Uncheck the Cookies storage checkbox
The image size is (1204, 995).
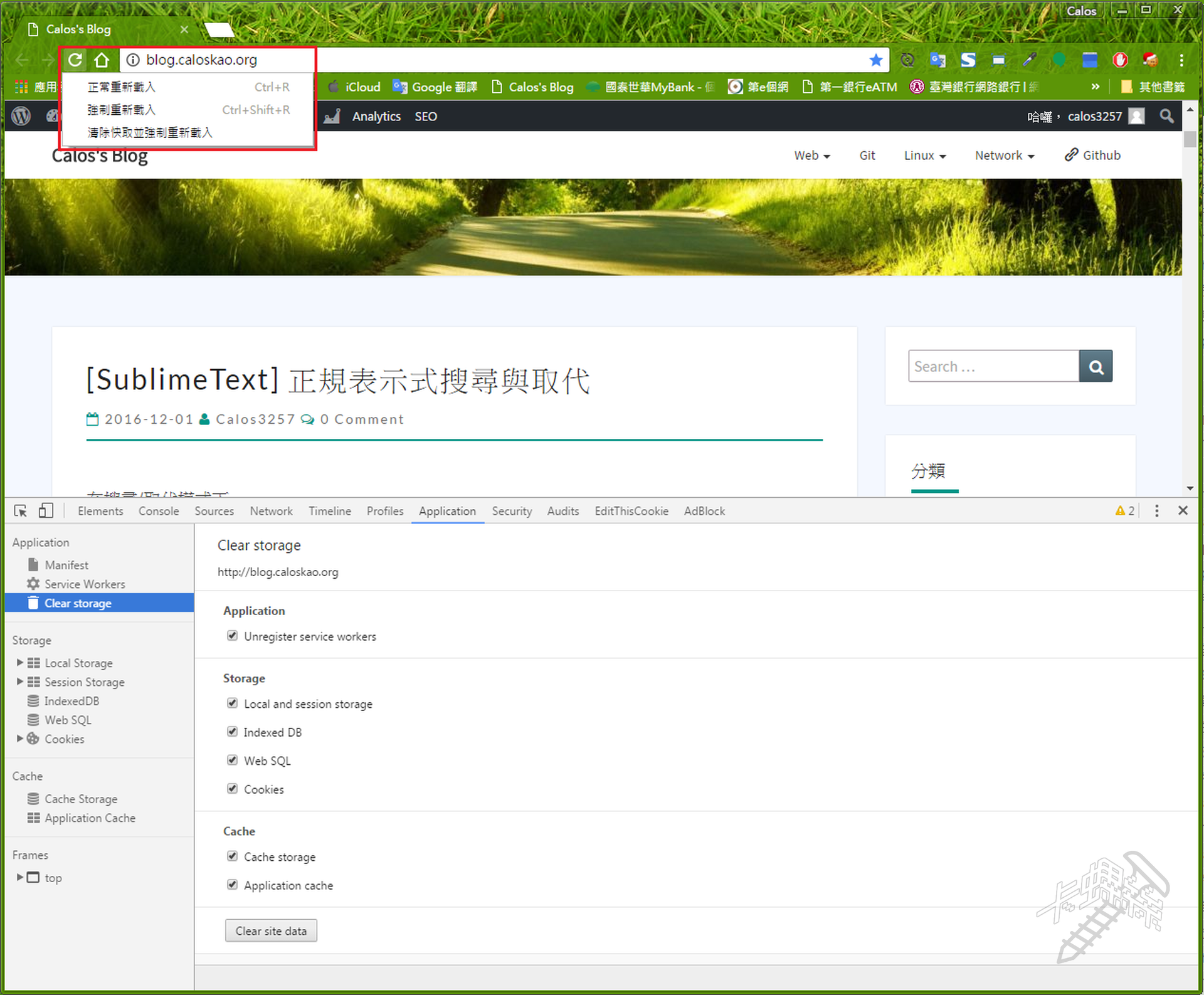(x=233, y=789)
